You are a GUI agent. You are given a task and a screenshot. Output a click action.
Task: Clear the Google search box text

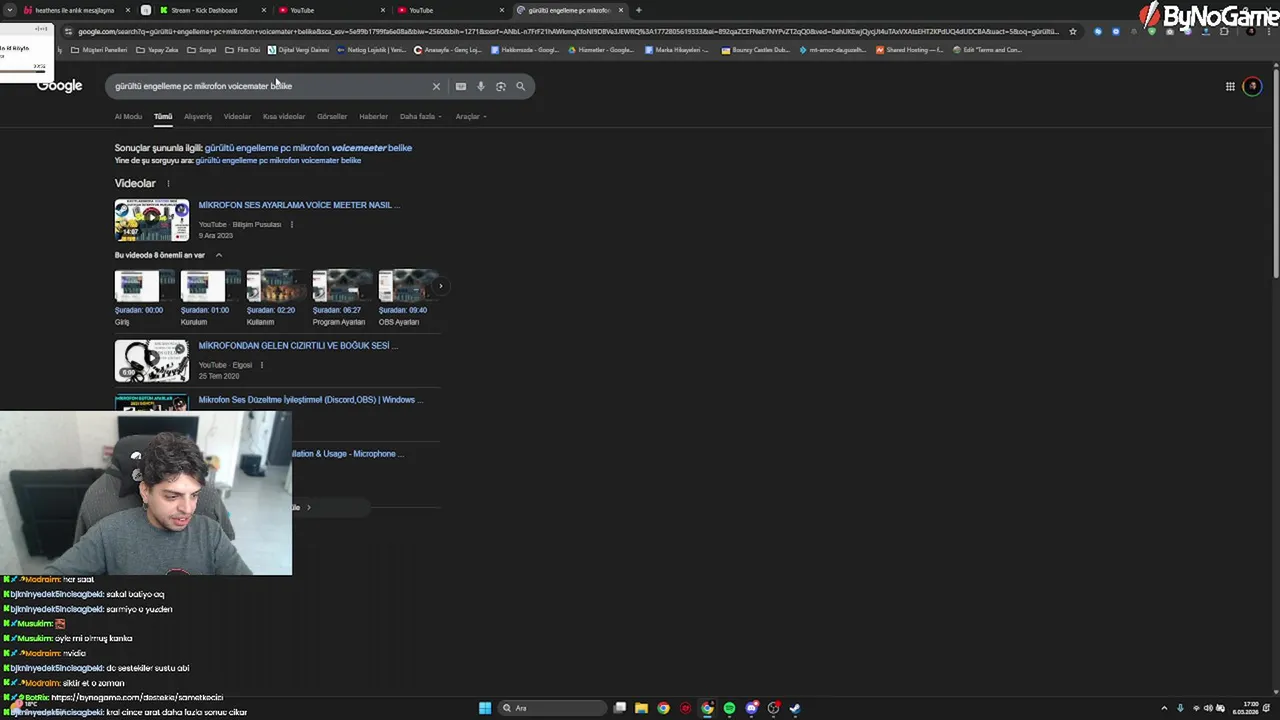(x=436, y=86)
